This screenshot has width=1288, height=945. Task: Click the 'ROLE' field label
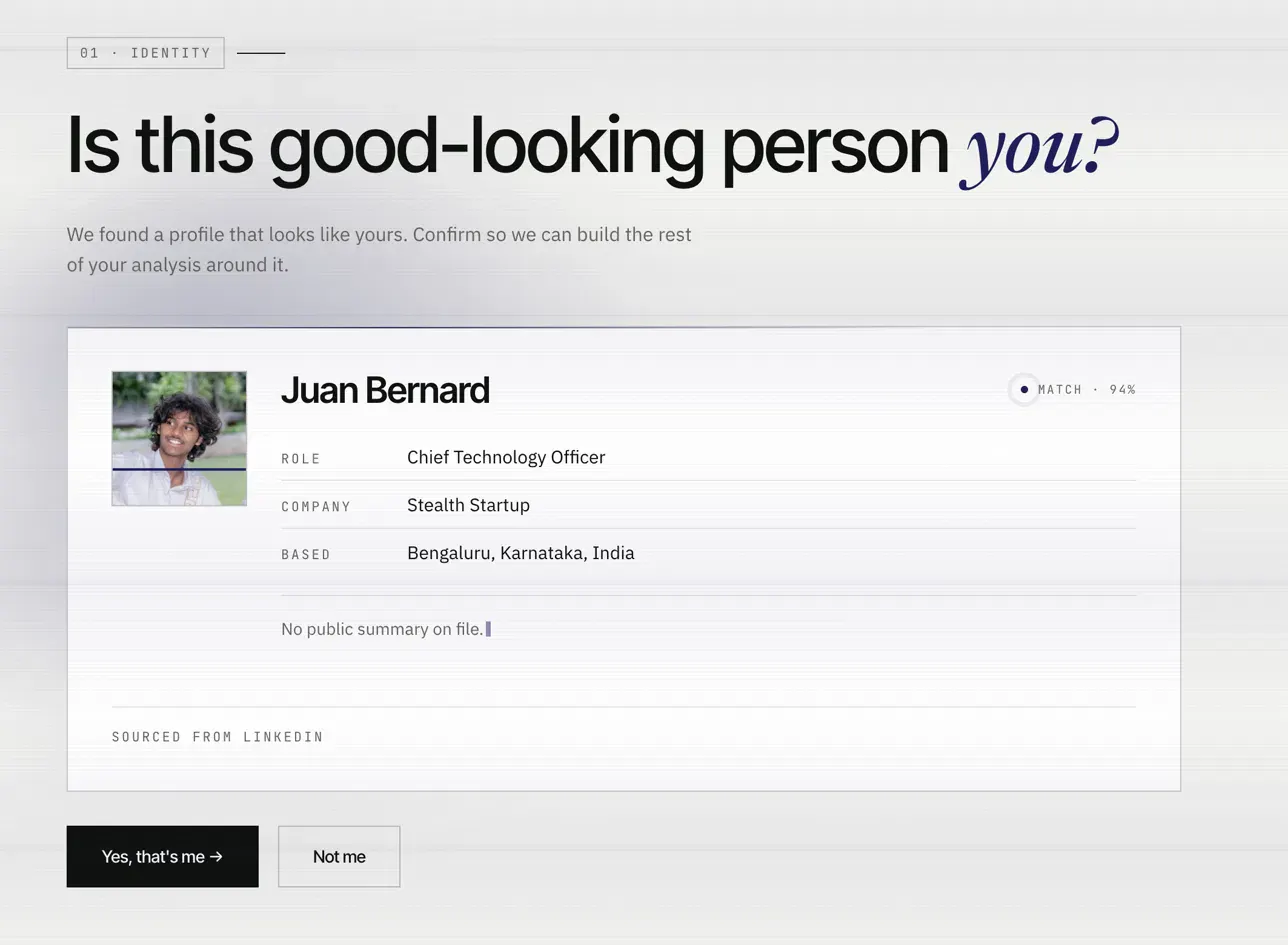[x=301, y=459]
